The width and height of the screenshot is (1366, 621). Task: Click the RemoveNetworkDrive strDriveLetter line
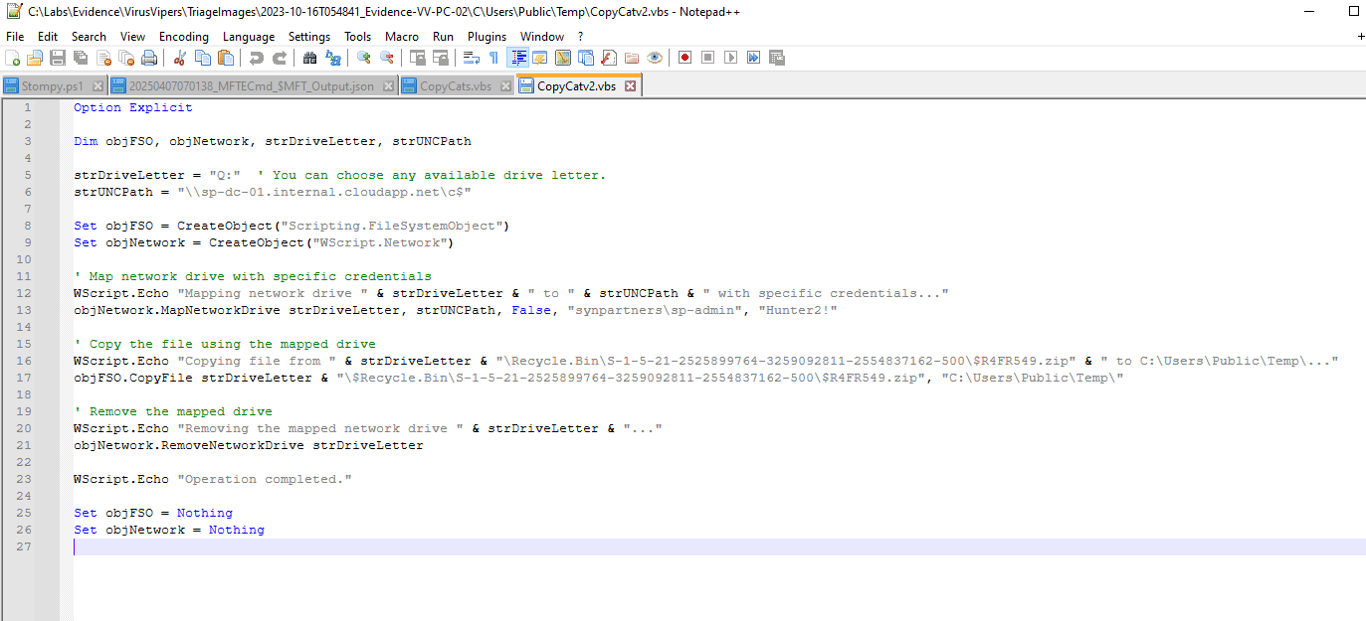pyautogui.click(x=248, y=445)
